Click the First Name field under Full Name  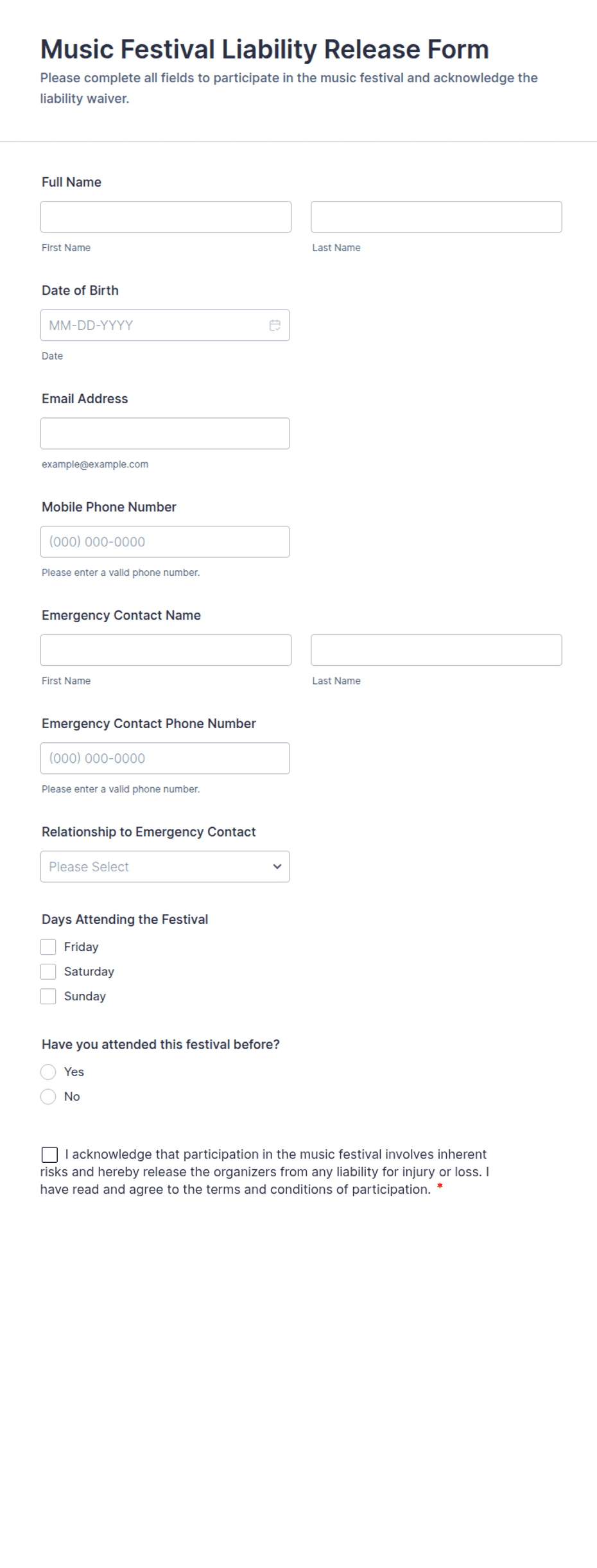click(x=165, y=216)
